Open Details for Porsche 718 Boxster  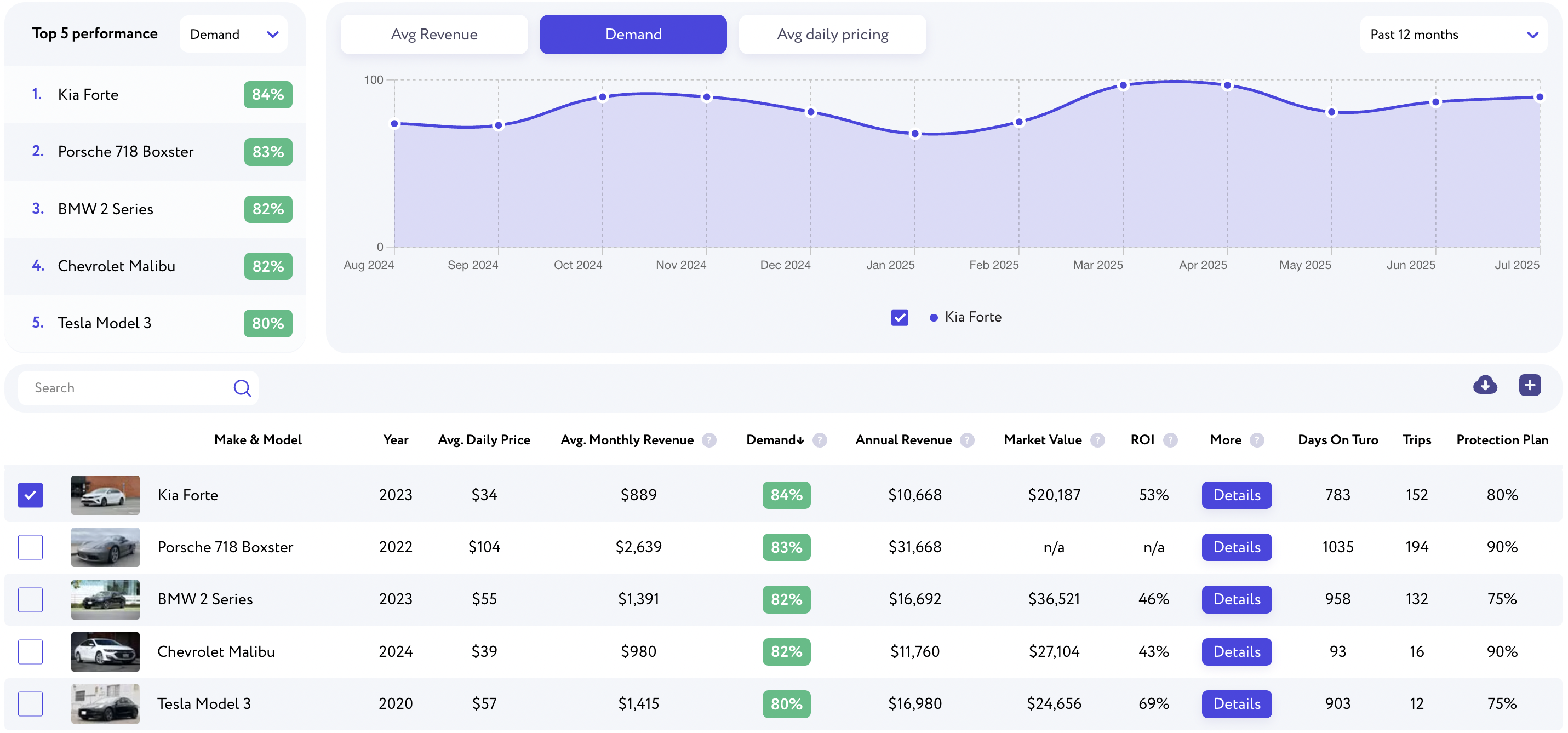(x=1237, y=547)
